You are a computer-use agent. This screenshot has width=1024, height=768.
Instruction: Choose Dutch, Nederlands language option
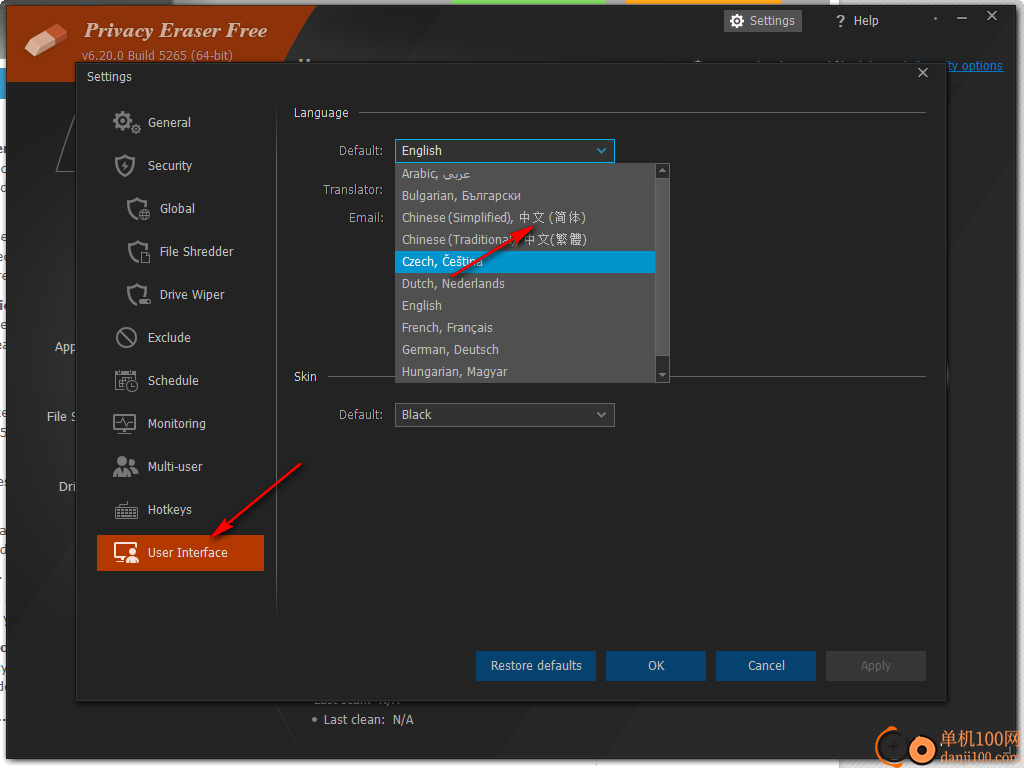point(525,283)
